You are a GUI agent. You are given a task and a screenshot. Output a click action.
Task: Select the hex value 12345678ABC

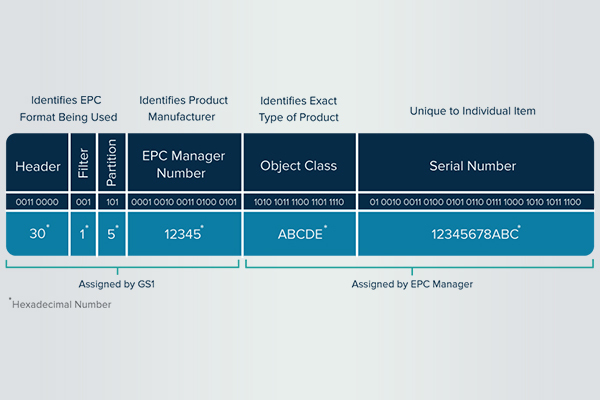[x=475, y=233]
